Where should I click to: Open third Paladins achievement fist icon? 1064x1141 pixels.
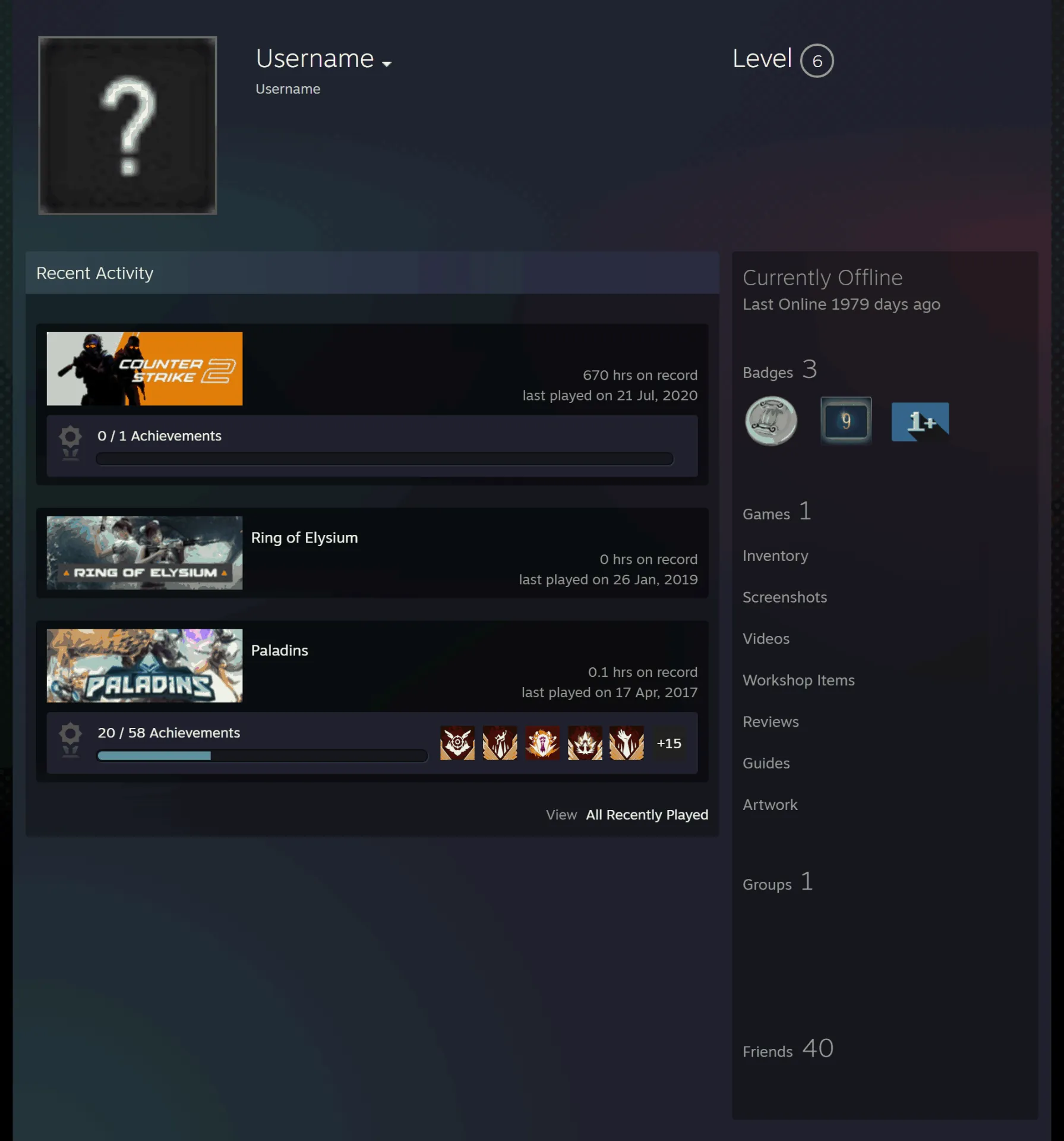coord(542,743)
